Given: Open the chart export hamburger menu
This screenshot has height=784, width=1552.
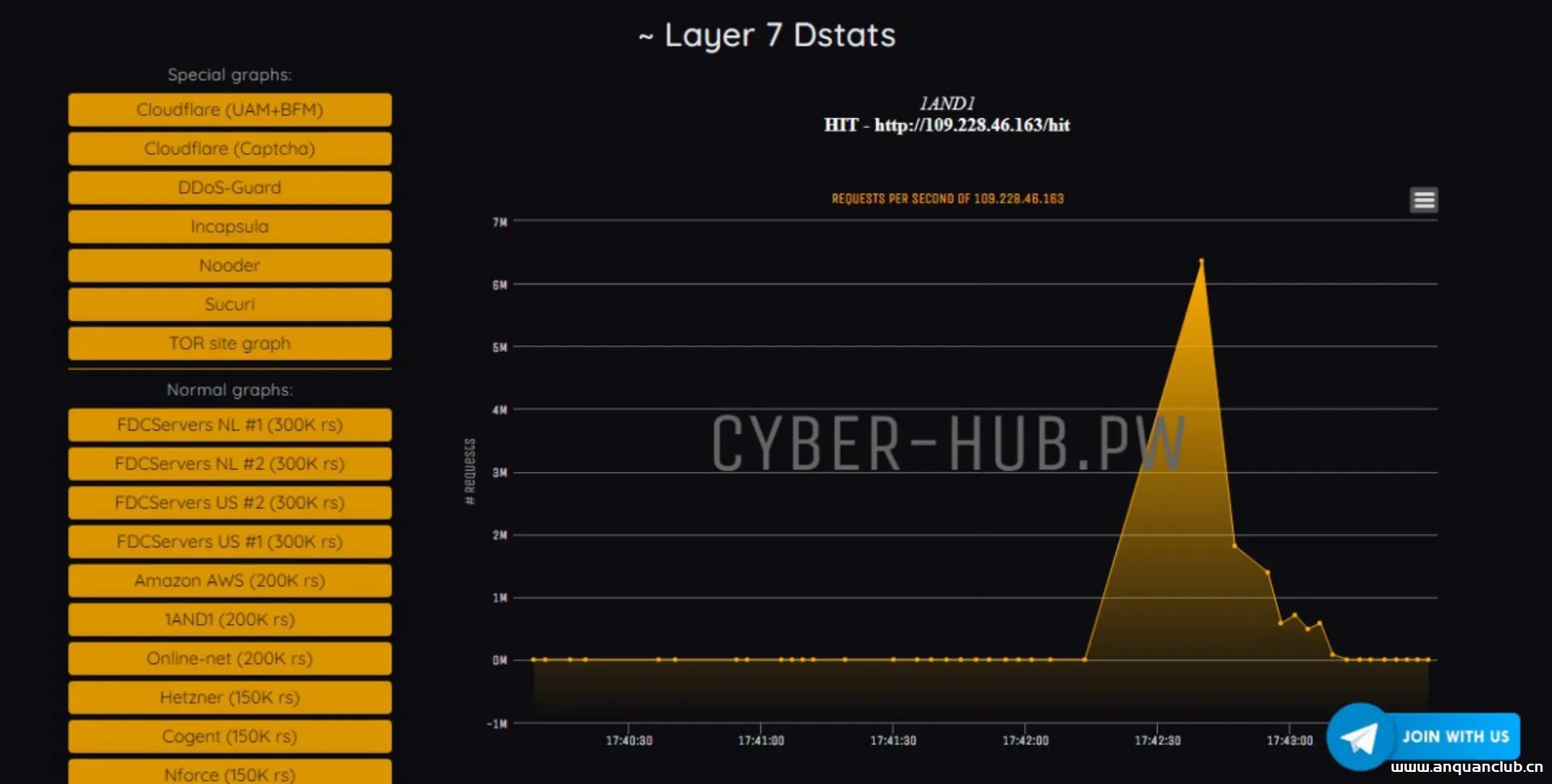Looking at the screenshot, I should 1424,199.
